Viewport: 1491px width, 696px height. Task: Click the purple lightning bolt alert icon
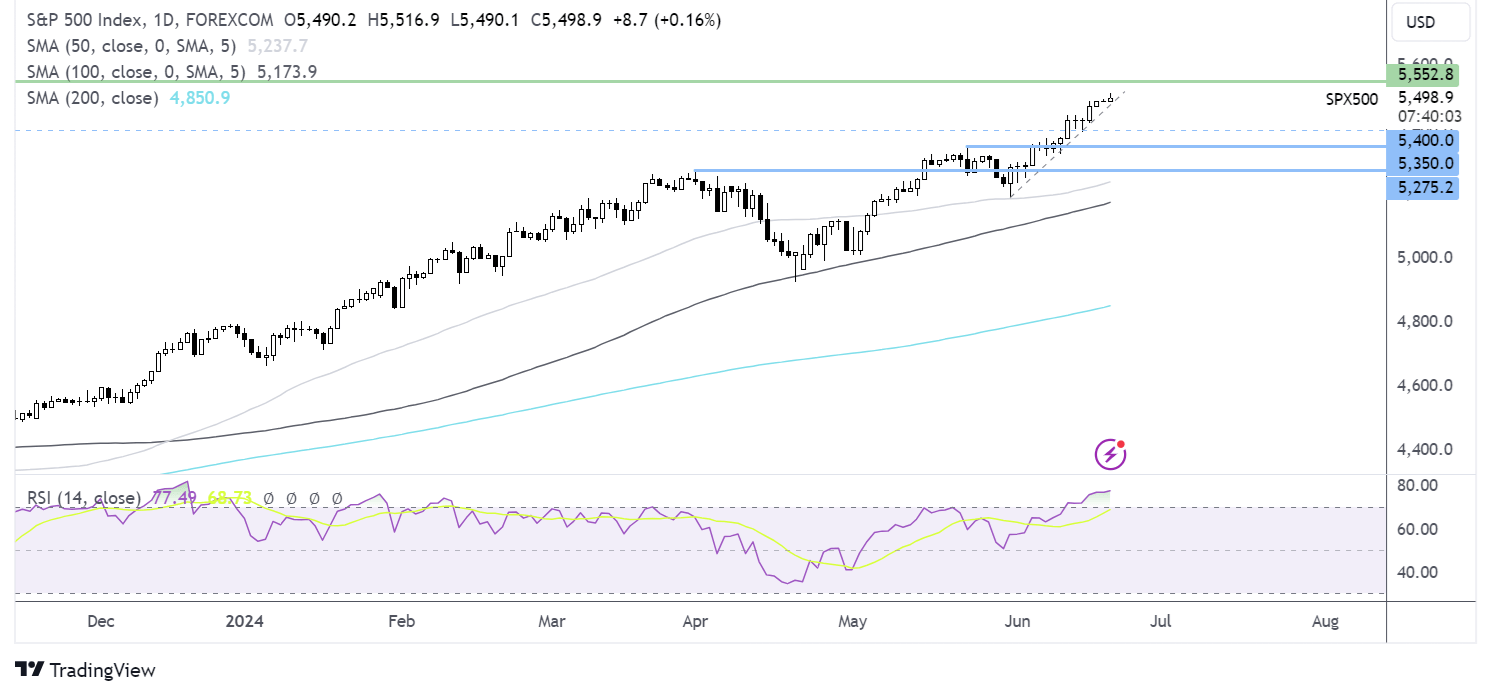click(1111, 455)
